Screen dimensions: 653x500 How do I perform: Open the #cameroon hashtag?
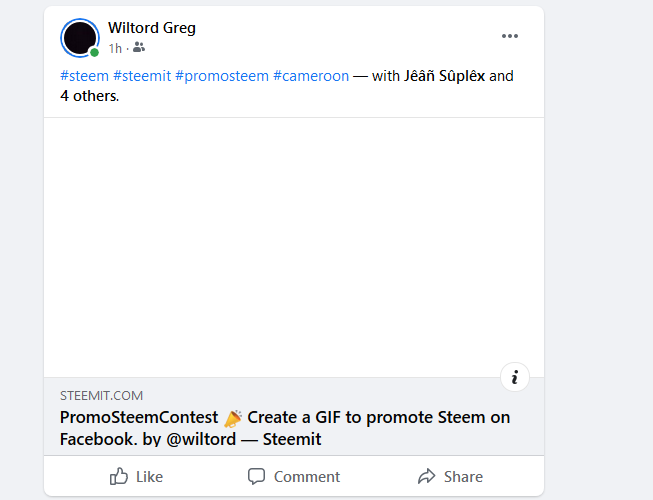click(311, 76)
